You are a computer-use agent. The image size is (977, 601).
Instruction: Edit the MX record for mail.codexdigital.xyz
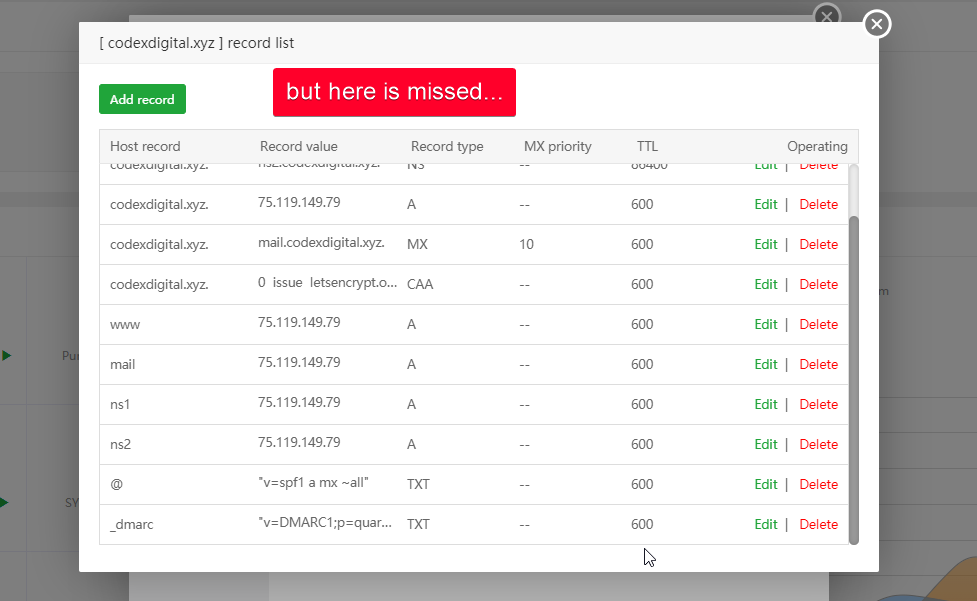765,244
